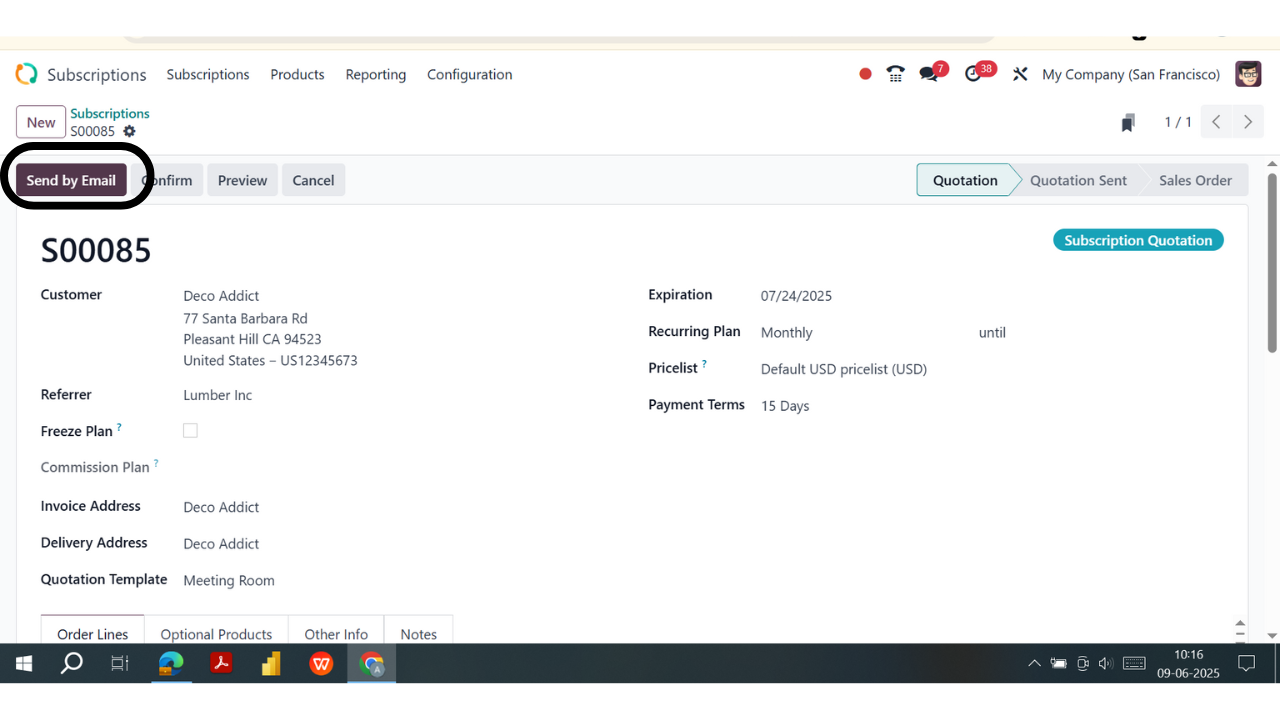
Task: Open the developer tools wrench menu
Action: pos(1019,73)
